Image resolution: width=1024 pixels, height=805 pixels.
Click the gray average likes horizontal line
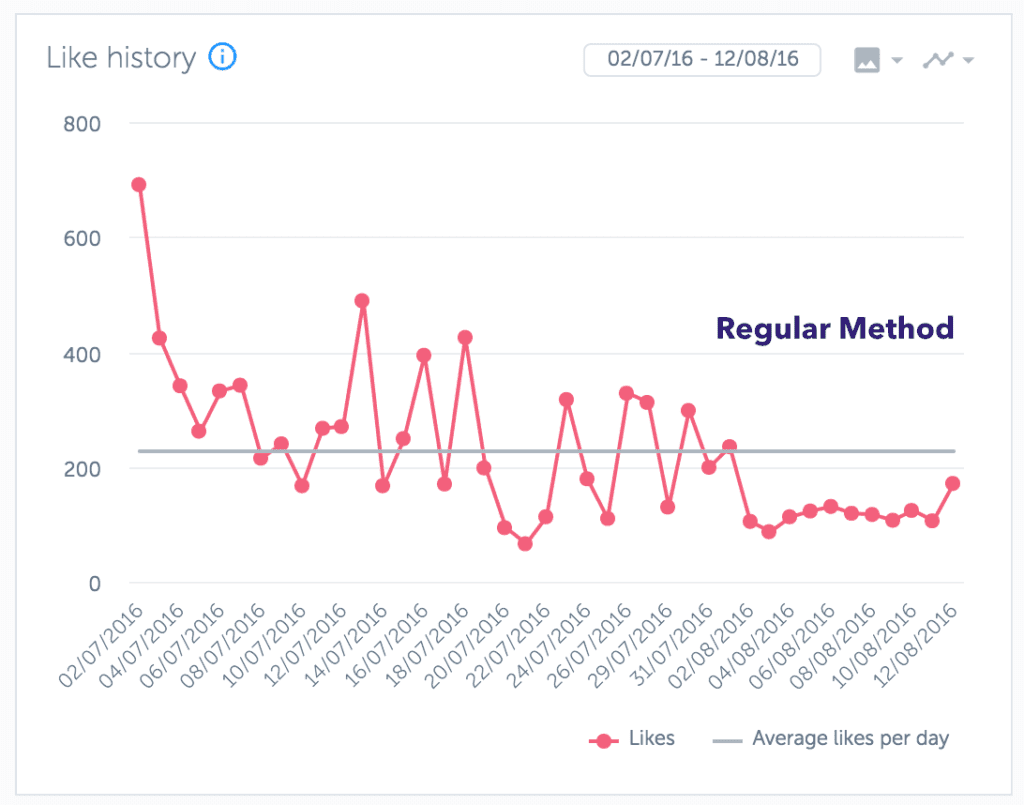point(547,450)
